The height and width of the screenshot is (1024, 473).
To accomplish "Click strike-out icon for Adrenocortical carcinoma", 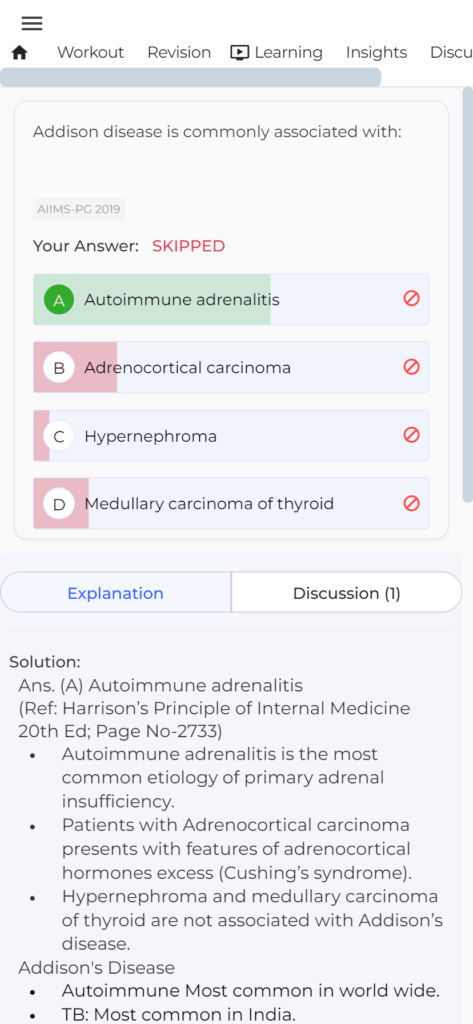I will tap(411, 366).
